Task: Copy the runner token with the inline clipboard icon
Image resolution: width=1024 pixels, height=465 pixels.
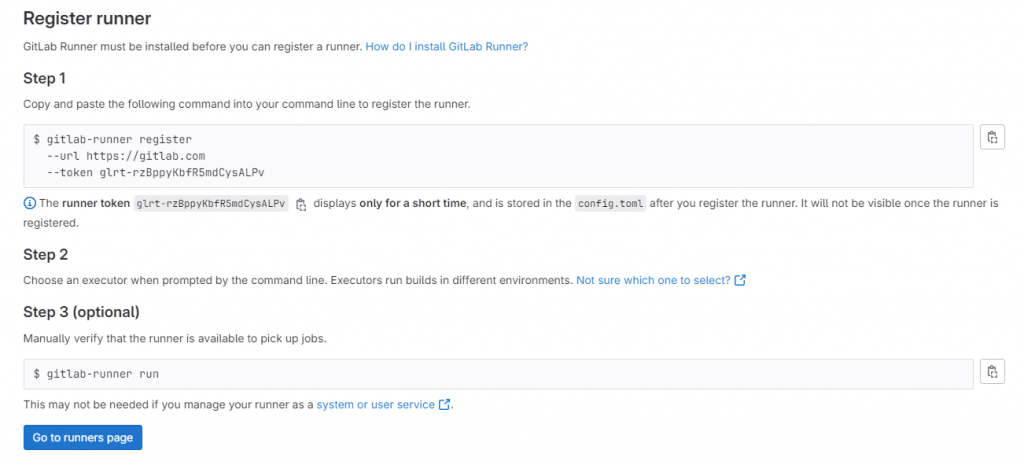Action: (x=301, y=204)
